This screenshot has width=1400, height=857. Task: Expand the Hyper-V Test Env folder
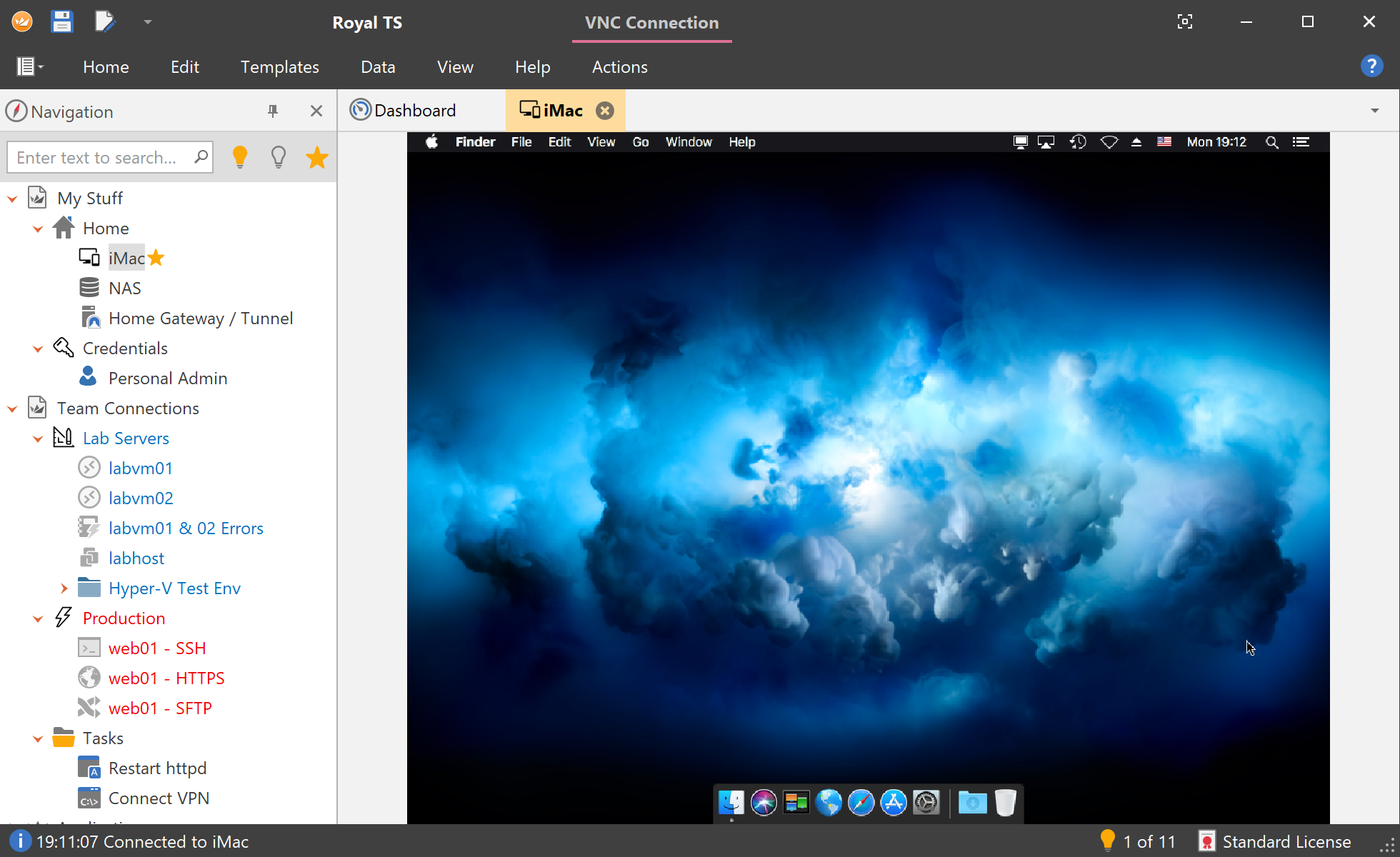point(64,588)
